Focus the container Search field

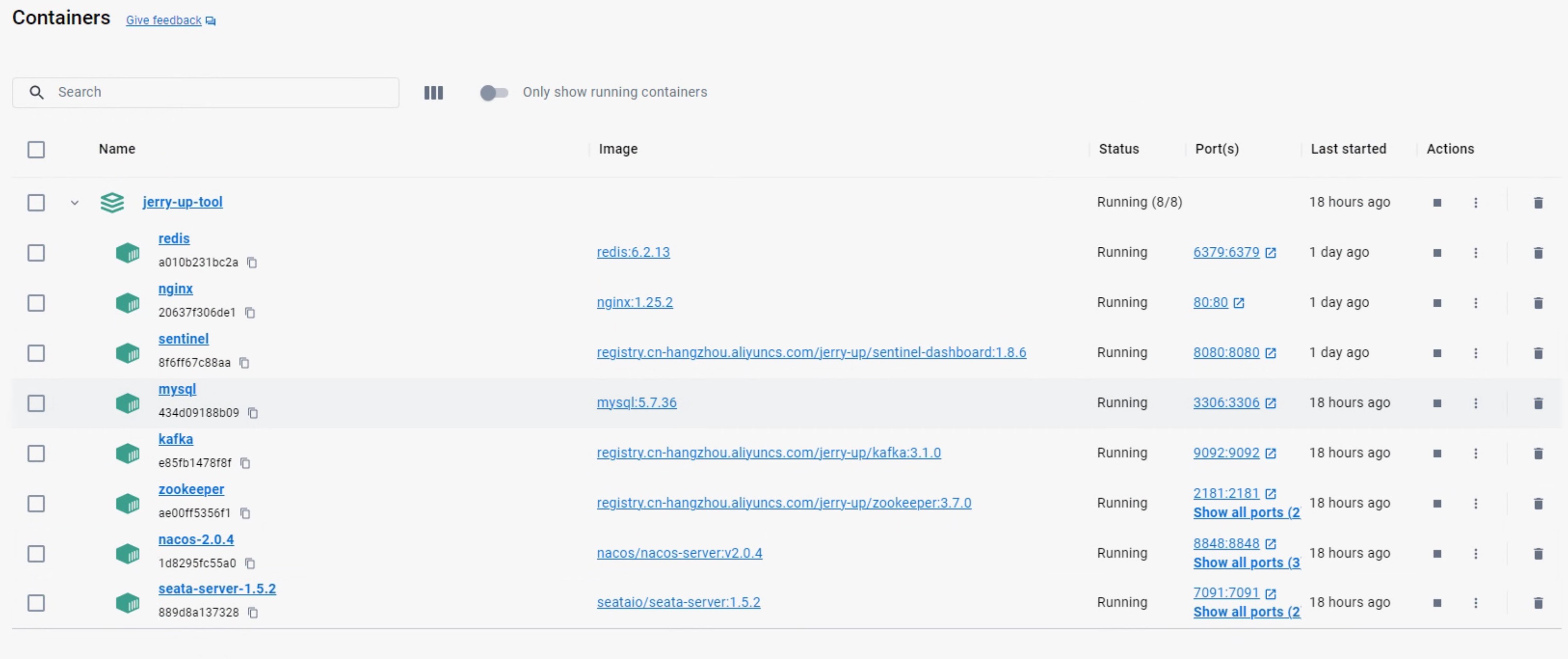pos(206,92)
